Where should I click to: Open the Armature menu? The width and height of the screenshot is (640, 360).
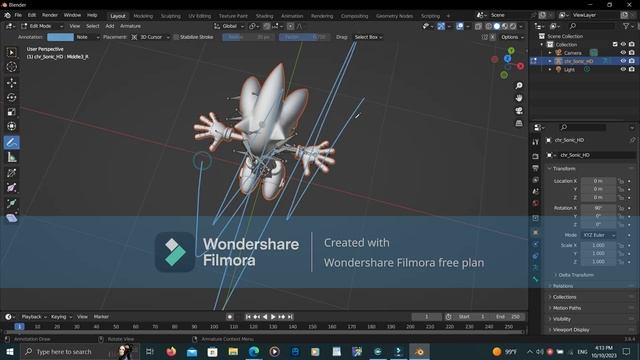[130, 26]
